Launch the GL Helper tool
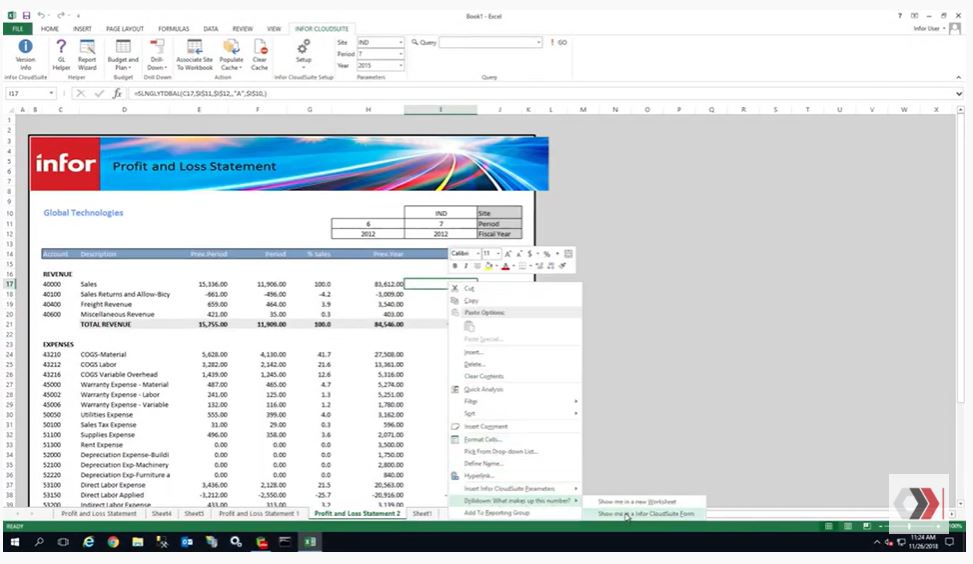This screenshot has height=564, width=973. tap(61, 55)
